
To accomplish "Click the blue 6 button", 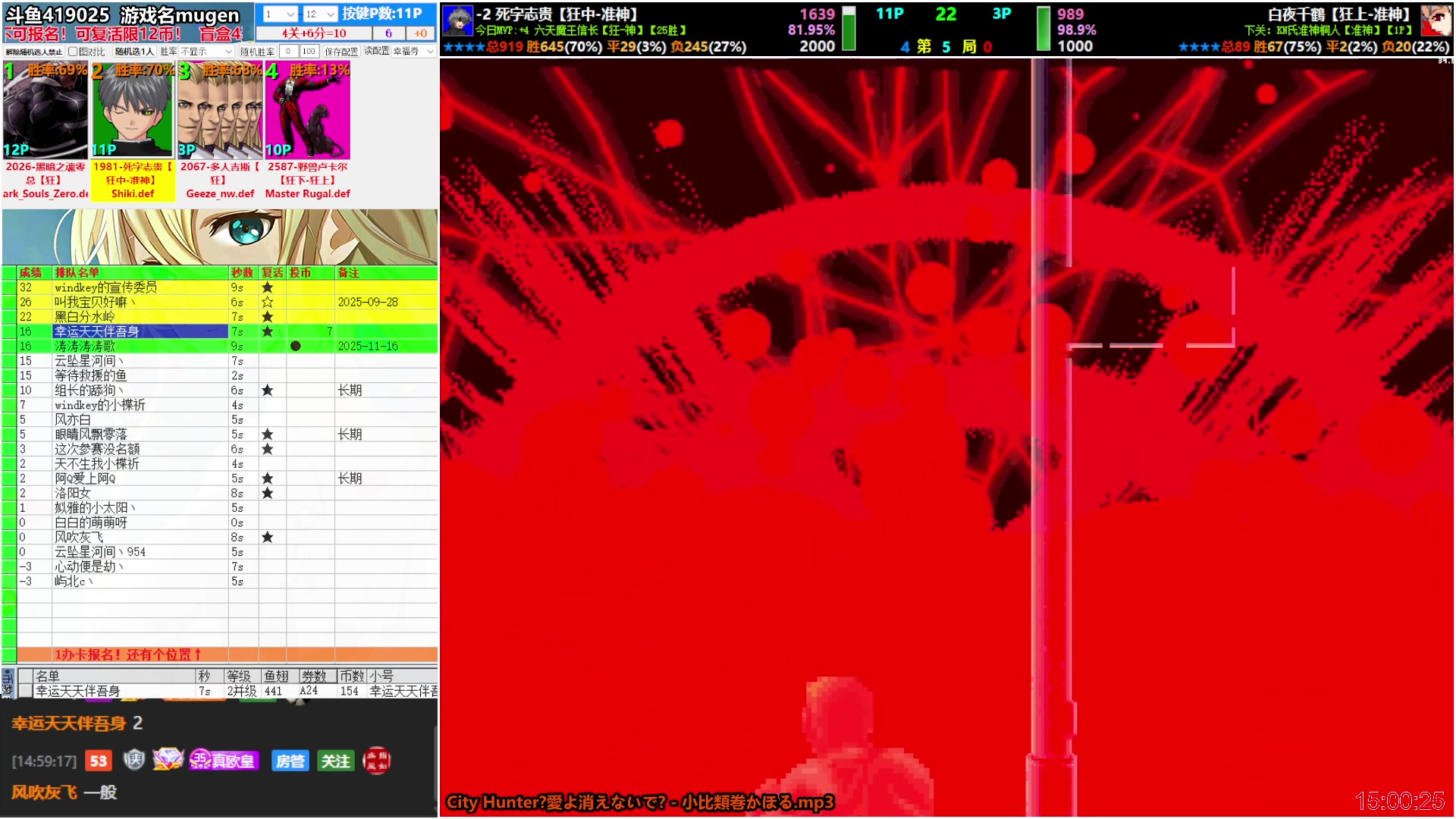I will click(x=388, y=33).
